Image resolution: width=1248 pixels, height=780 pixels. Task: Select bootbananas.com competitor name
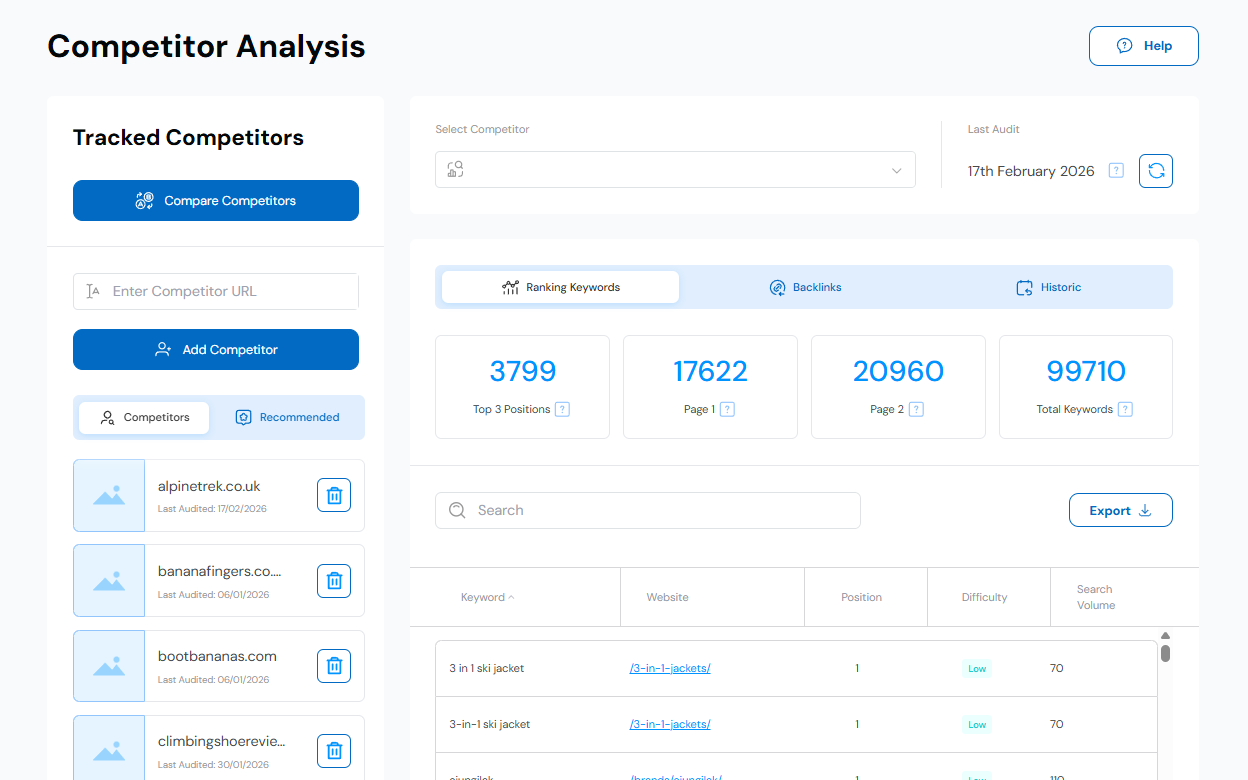217,656
